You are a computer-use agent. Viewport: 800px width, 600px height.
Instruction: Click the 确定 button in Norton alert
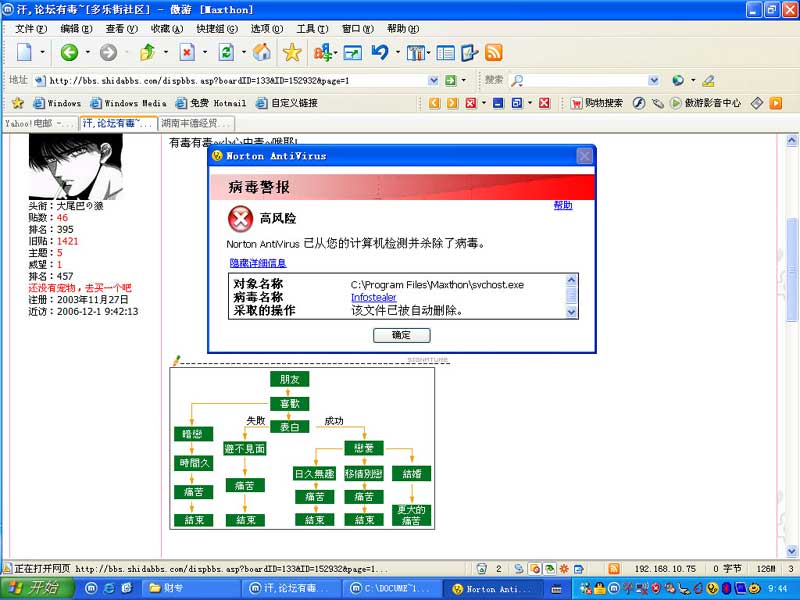401,336
